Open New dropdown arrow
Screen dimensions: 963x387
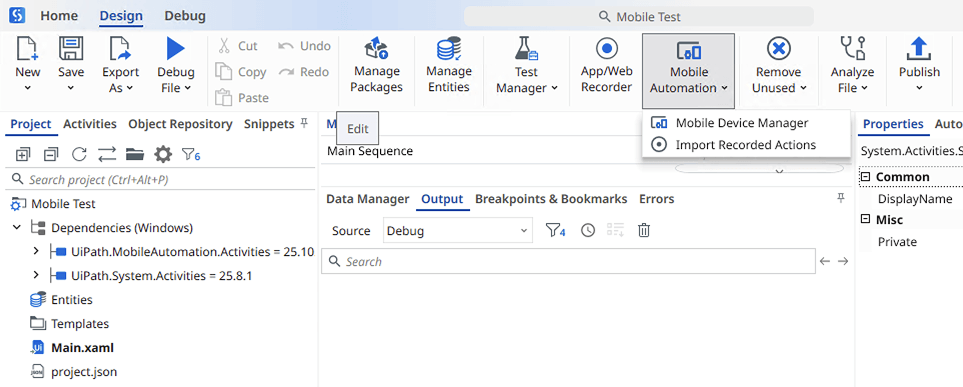click(28, 88)
